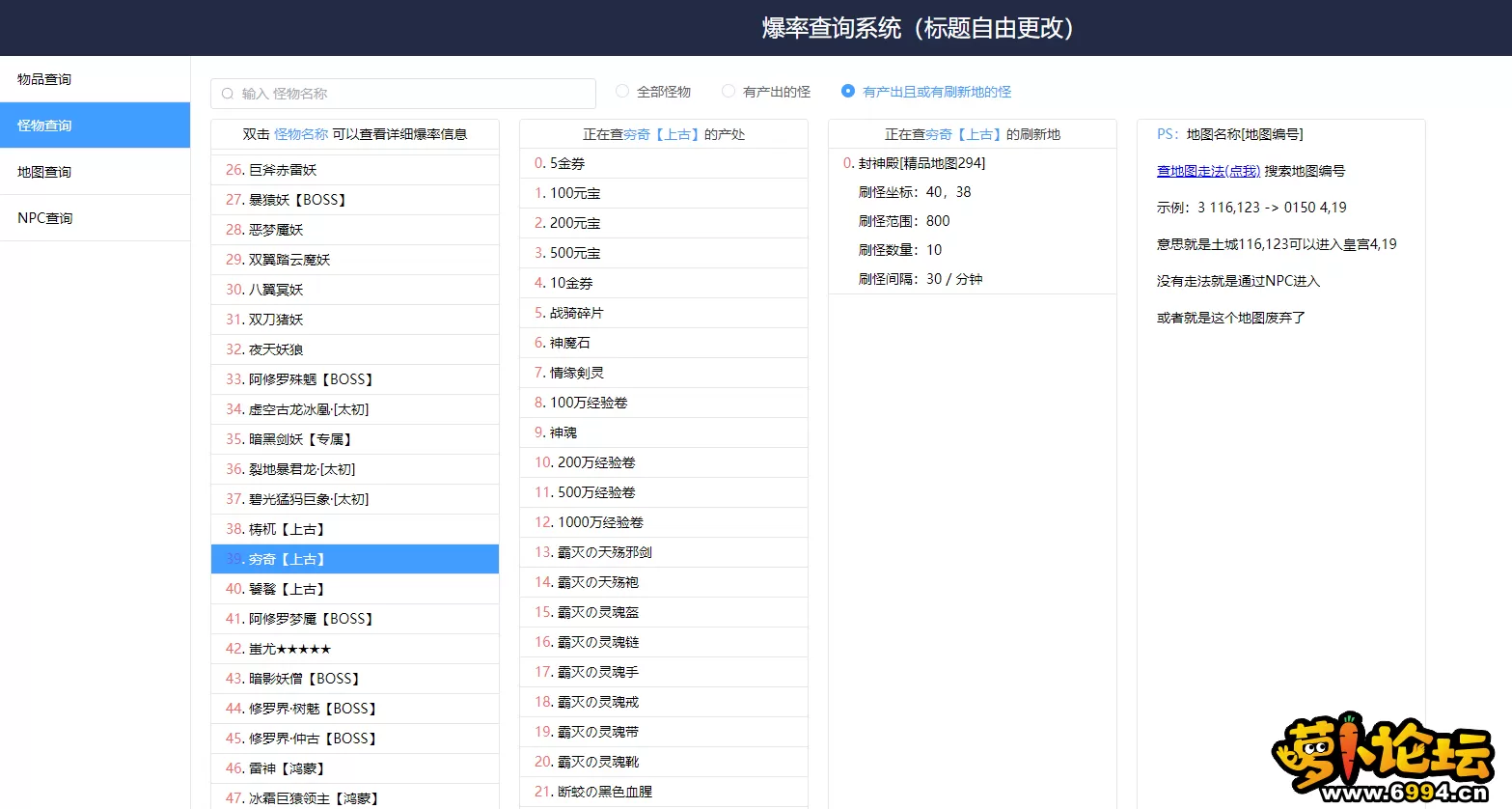Select monster 38. 梼杌【上古】
The height and width of the screenshot is (809, 1512).
point(355,529)
